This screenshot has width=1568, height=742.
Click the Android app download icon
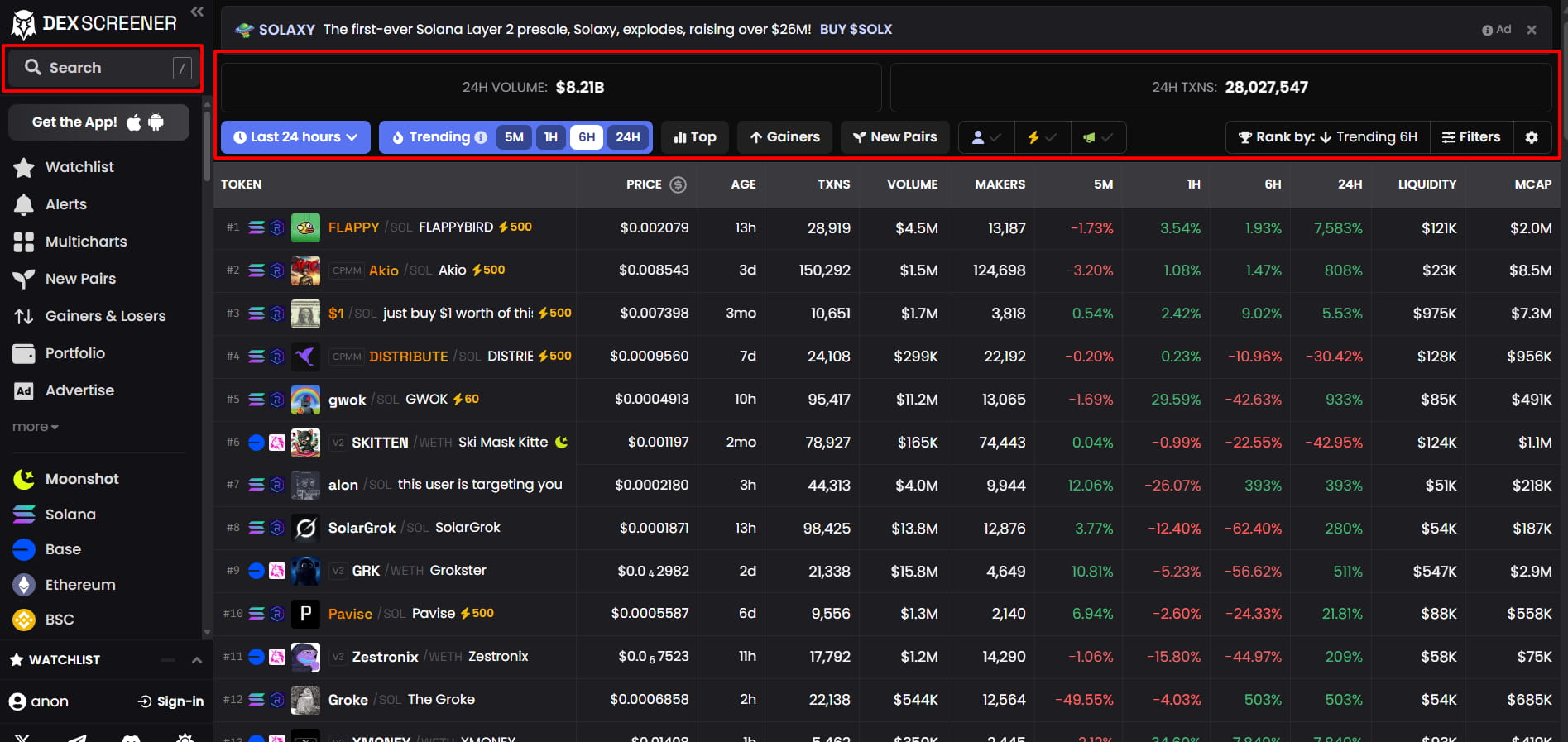[x=156, y=122]
